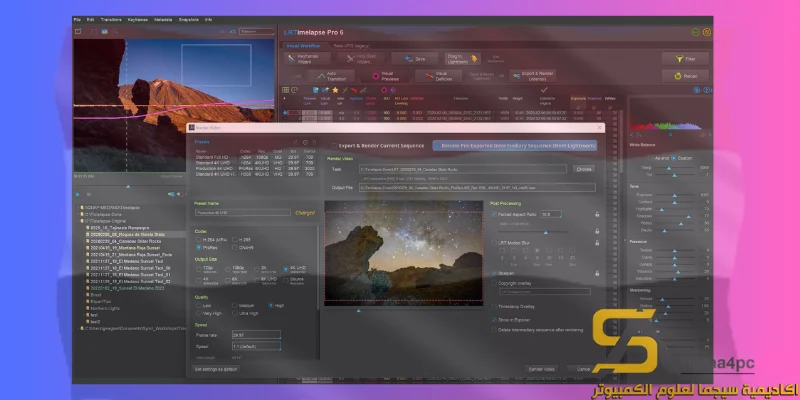Select H.265 codec option
The image size is (800, 400).
(235, 239)
